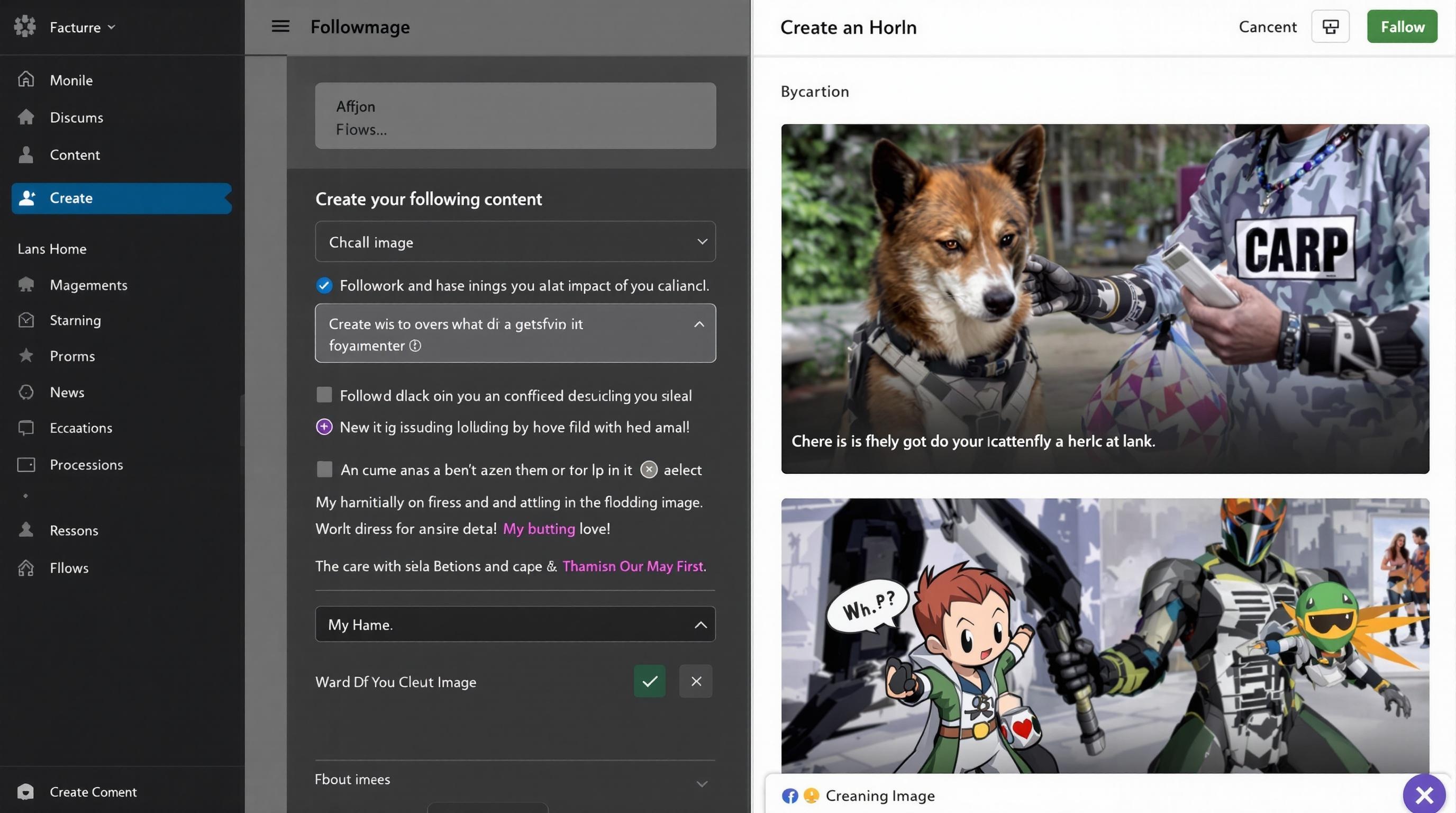
Task: Click the Cancent button
Action: pos(1267,26)
